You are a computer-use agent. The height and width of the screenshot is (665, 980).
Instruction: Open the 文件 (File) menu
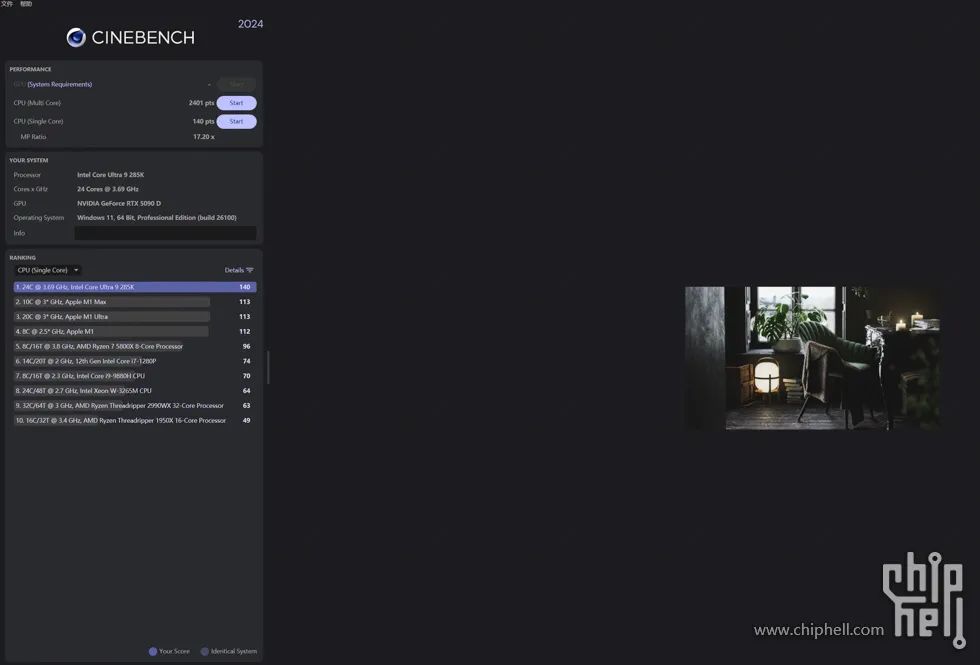7,4
